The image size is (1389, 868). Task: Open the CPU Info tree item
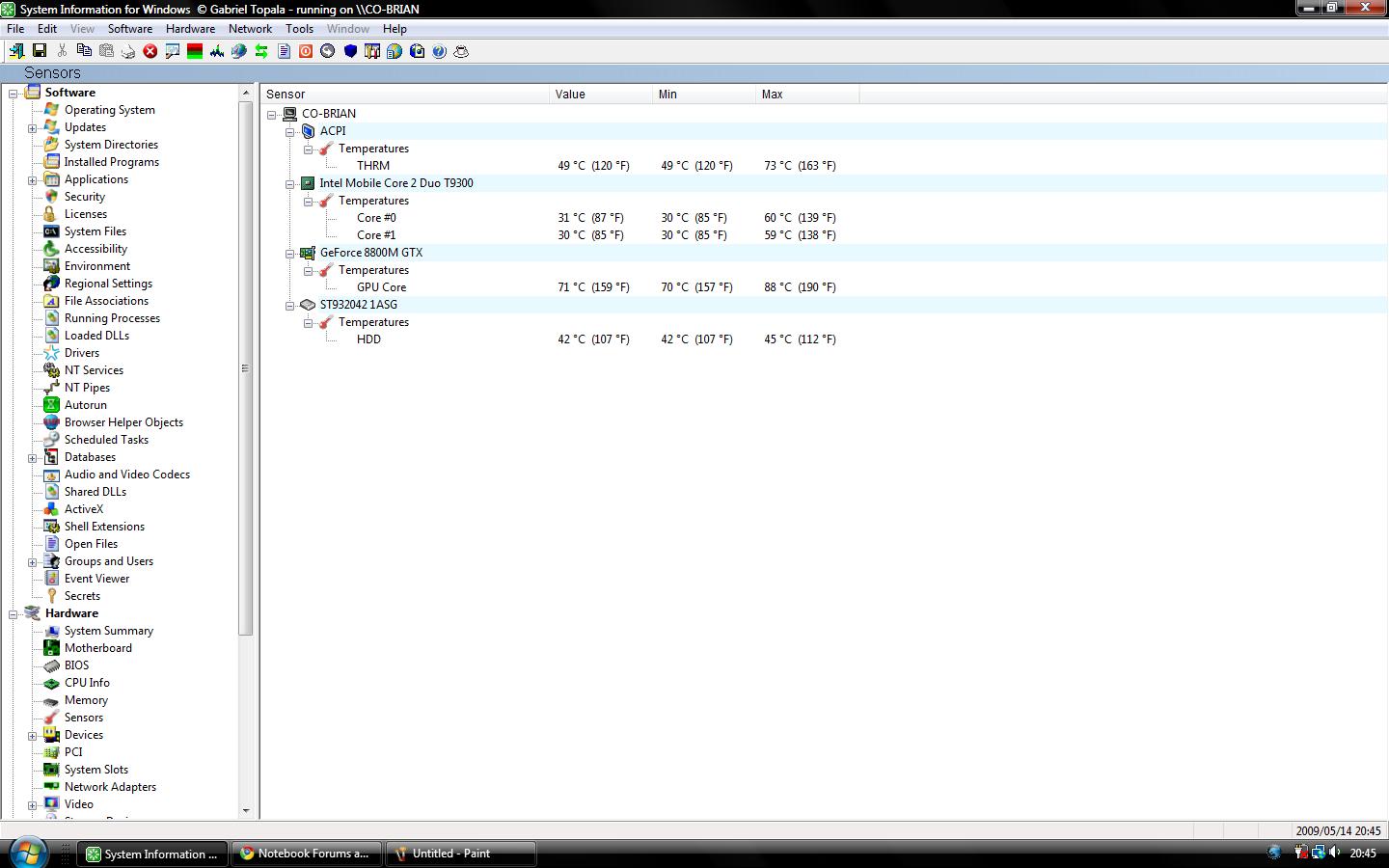pyautogui.click(x=87, y=683)
